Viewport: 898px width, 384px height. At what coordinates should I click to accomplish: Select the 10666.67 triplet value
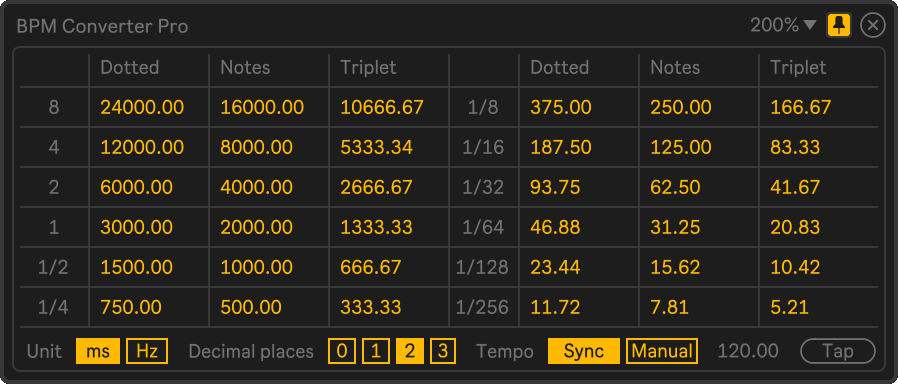pos(382,107)
